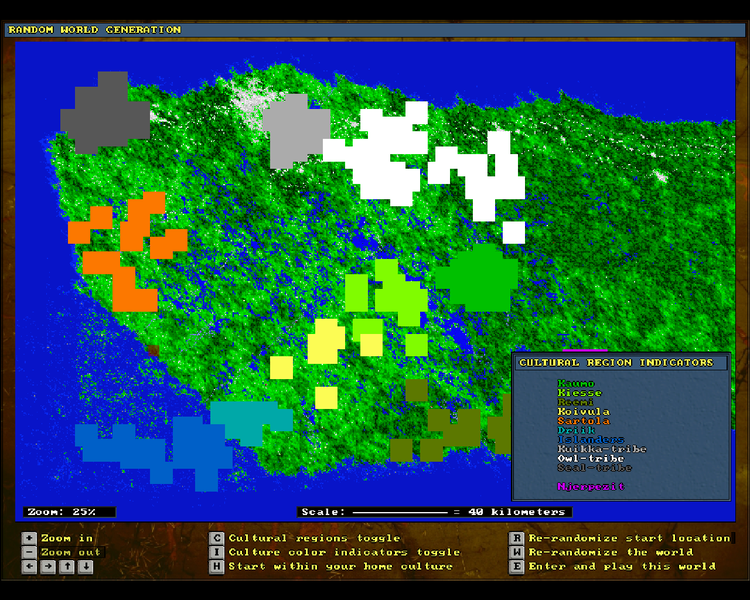Screen dimensions: 750x600
Task: Click the R key icon to re-randomize start
Action: coord(516,538)
